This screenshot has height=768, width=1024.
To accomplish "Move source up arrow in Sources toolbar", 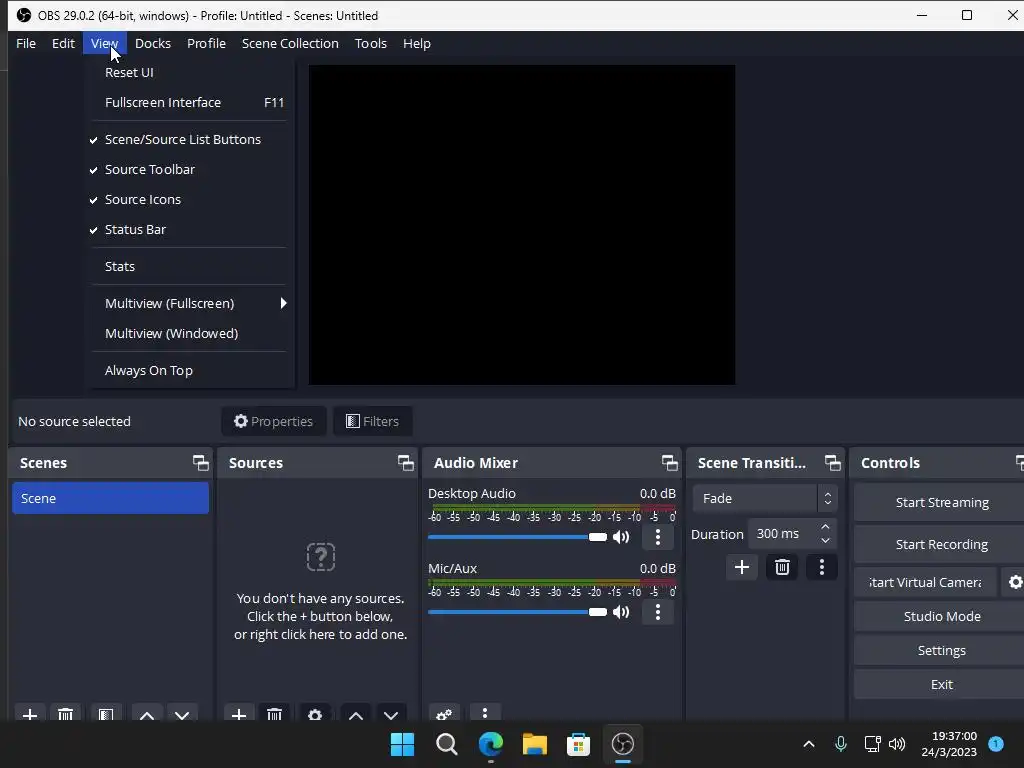I will click(356, 714).
